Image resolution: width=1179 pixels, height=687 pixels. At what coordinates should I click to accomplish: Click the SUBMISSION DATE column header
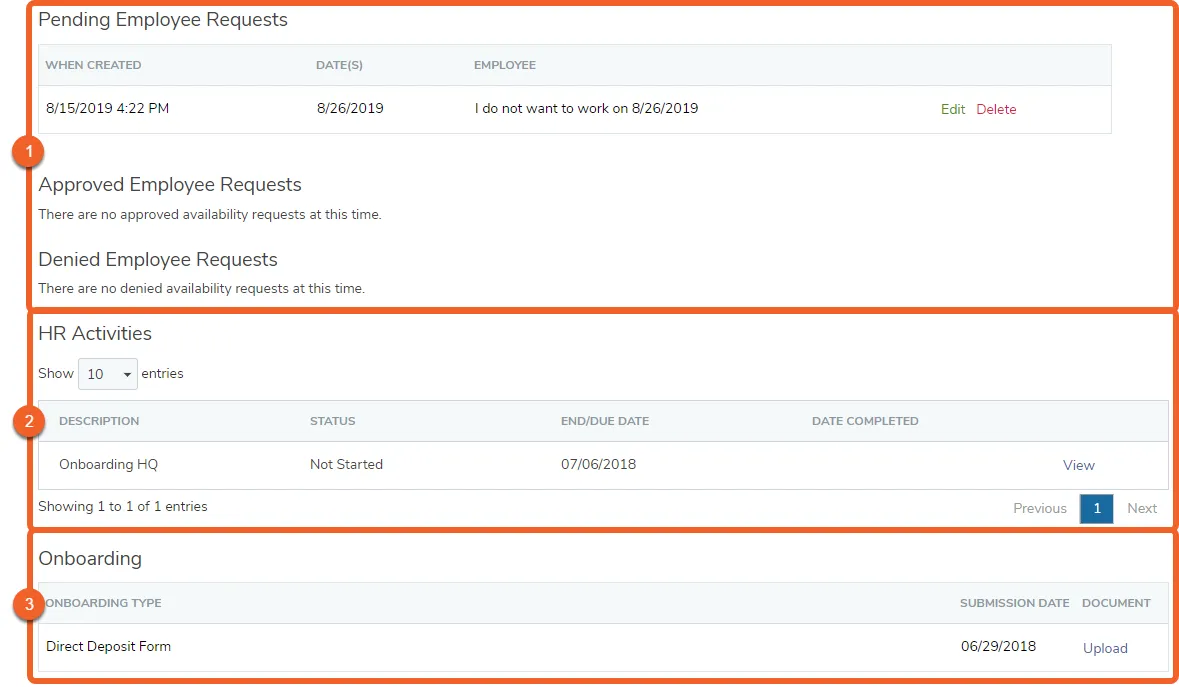1014,603
